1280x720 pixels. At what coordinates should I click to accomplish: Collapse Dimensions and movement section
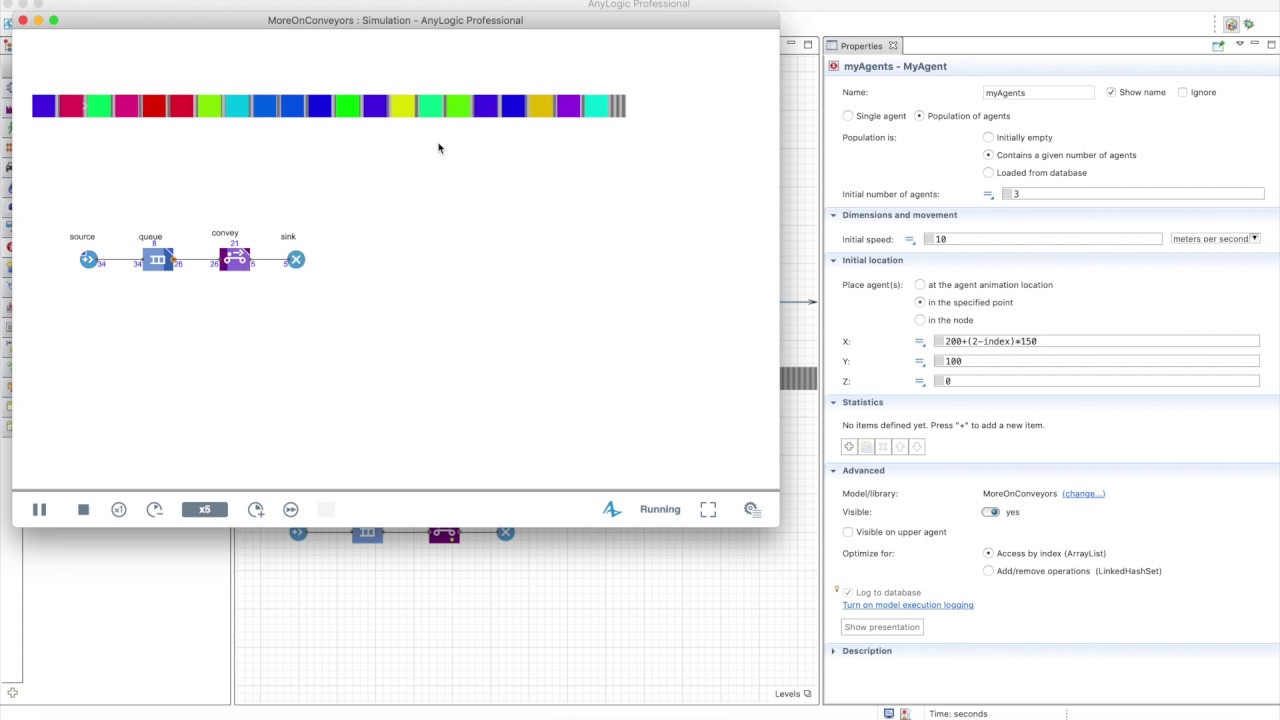point(833,215)
